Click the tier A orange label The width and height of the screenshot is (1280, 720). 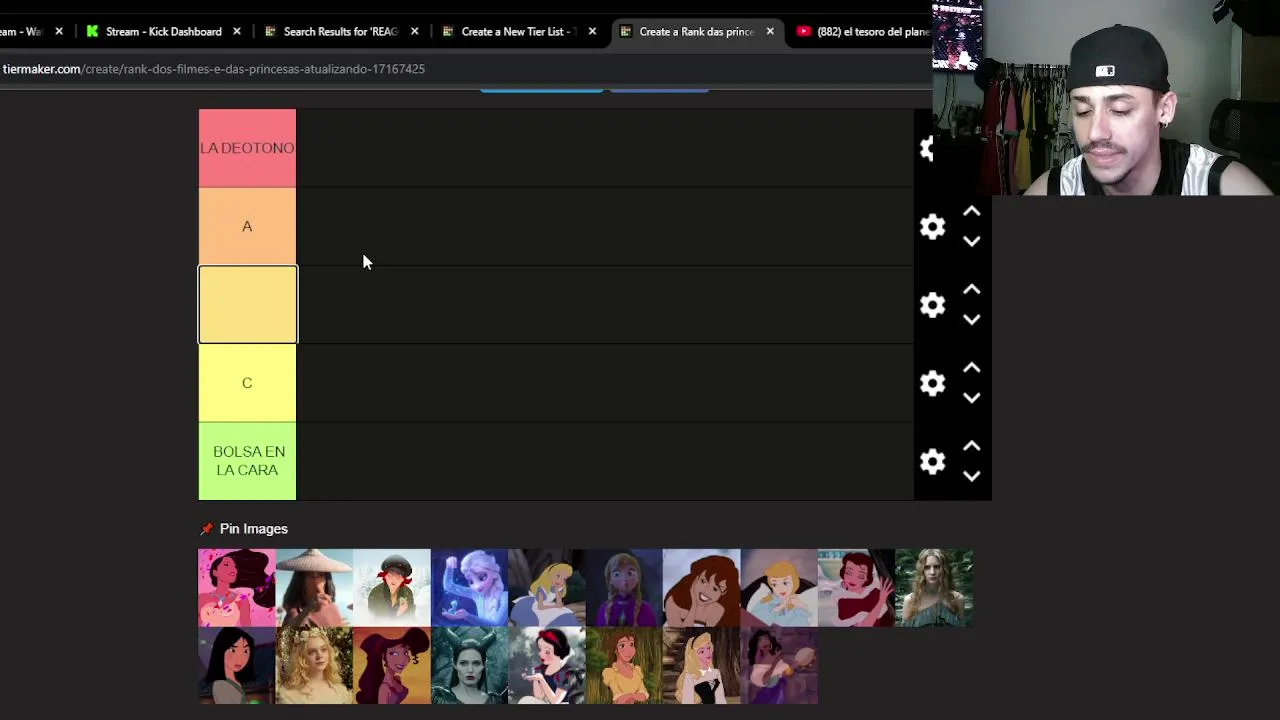click(247, 226)
